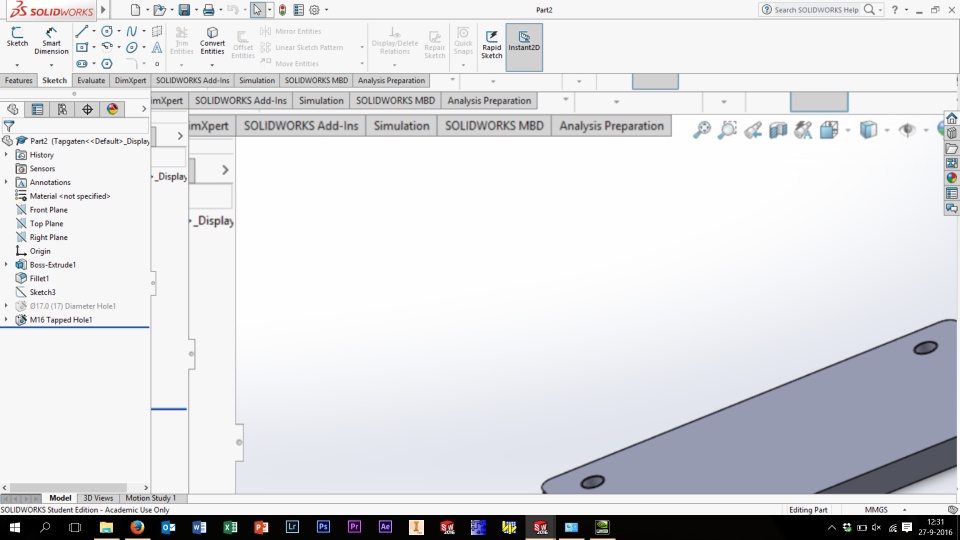Expand the Boss-Extrude1 feature node
The height and width of the screenshot is (540, 960).
click(x=6, y=264)
